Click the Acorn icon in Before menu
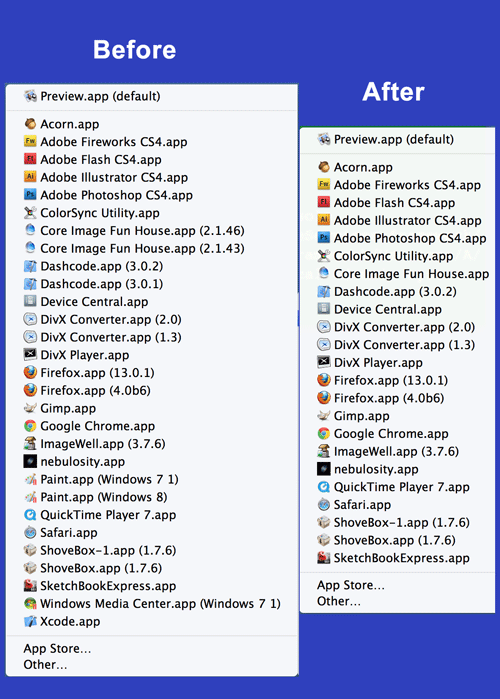Screen dimensions: 500x699 [x=30, y=123]
